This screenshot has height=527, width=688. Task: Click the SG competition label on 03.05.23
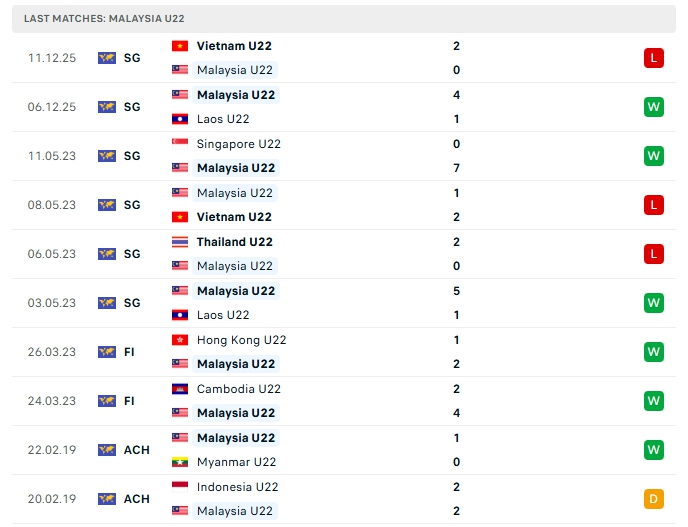(132, 303)
